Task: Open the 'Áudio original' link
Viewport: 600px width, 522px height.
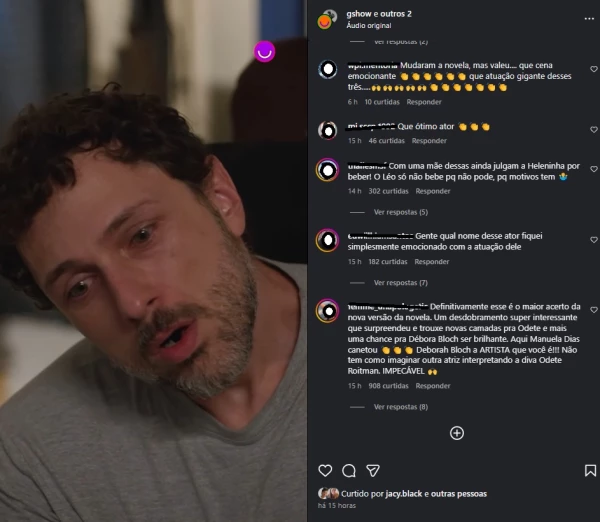Action: [368, 26]
